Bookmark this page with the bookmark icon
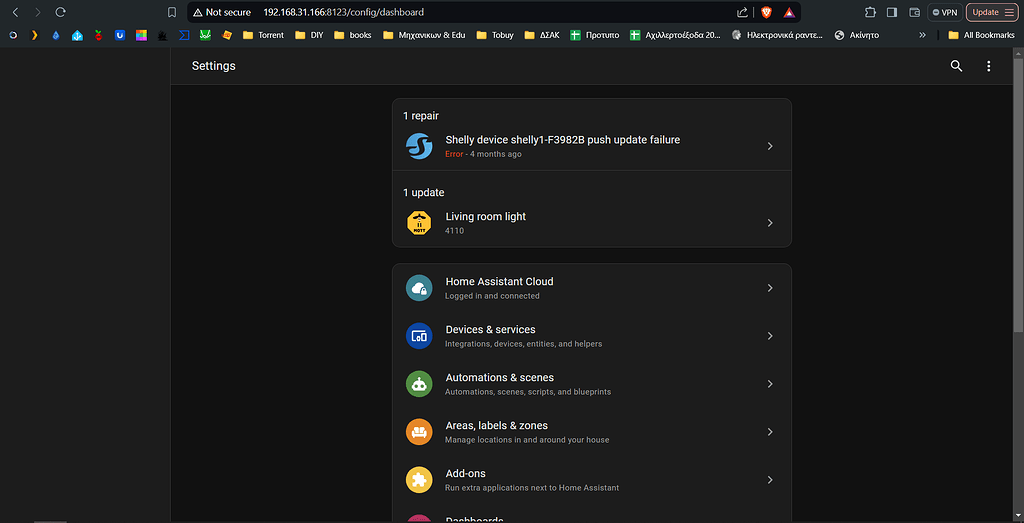This screenshot has width=1024, height=523. (172, 12)
